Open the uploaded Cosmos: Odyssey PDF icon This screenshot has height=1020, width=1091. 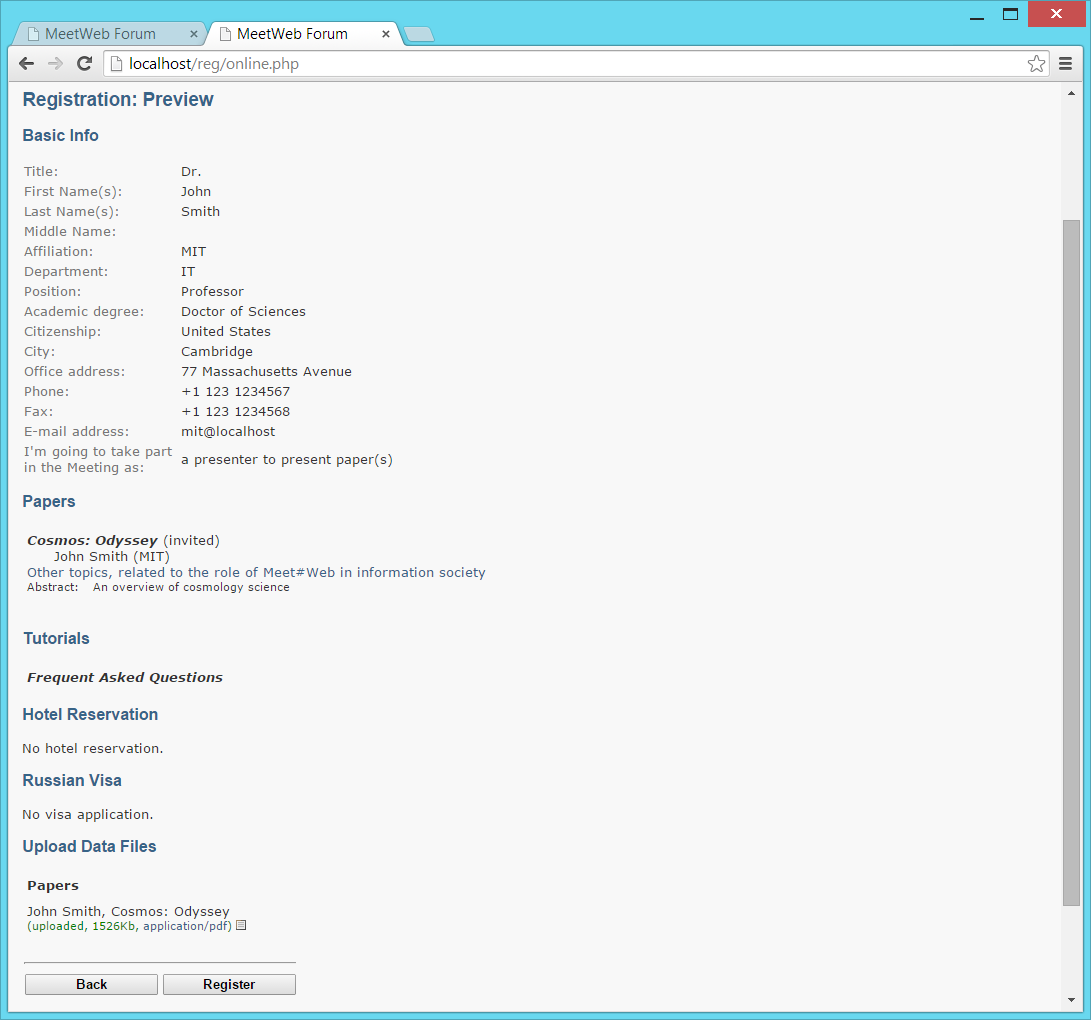coord(239,926)
